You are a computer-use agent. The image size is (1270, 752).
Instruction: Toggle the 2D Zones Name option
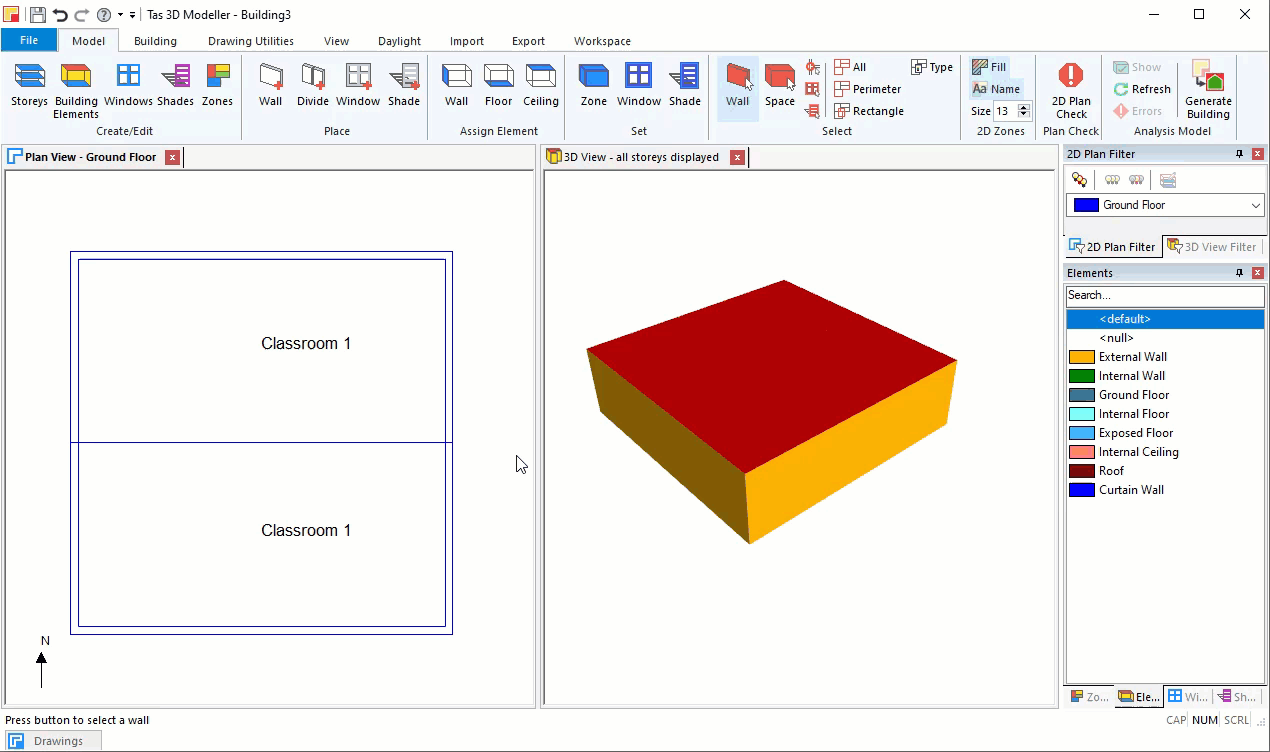996,89
